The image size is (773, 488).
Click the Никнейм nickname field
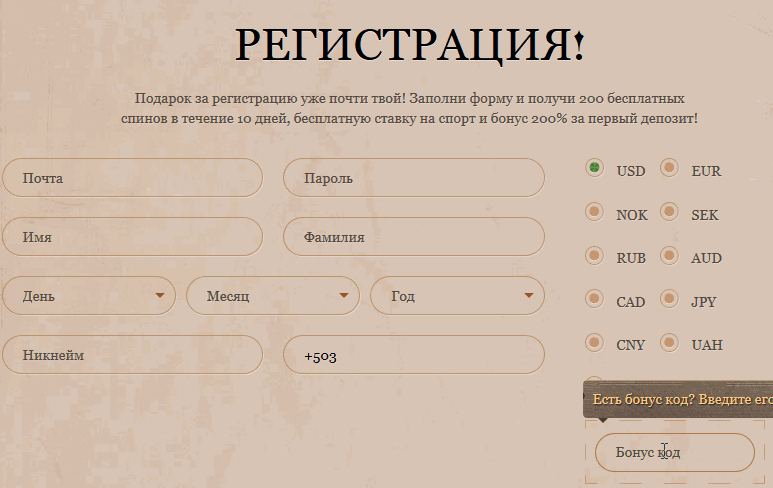point(133,355)
